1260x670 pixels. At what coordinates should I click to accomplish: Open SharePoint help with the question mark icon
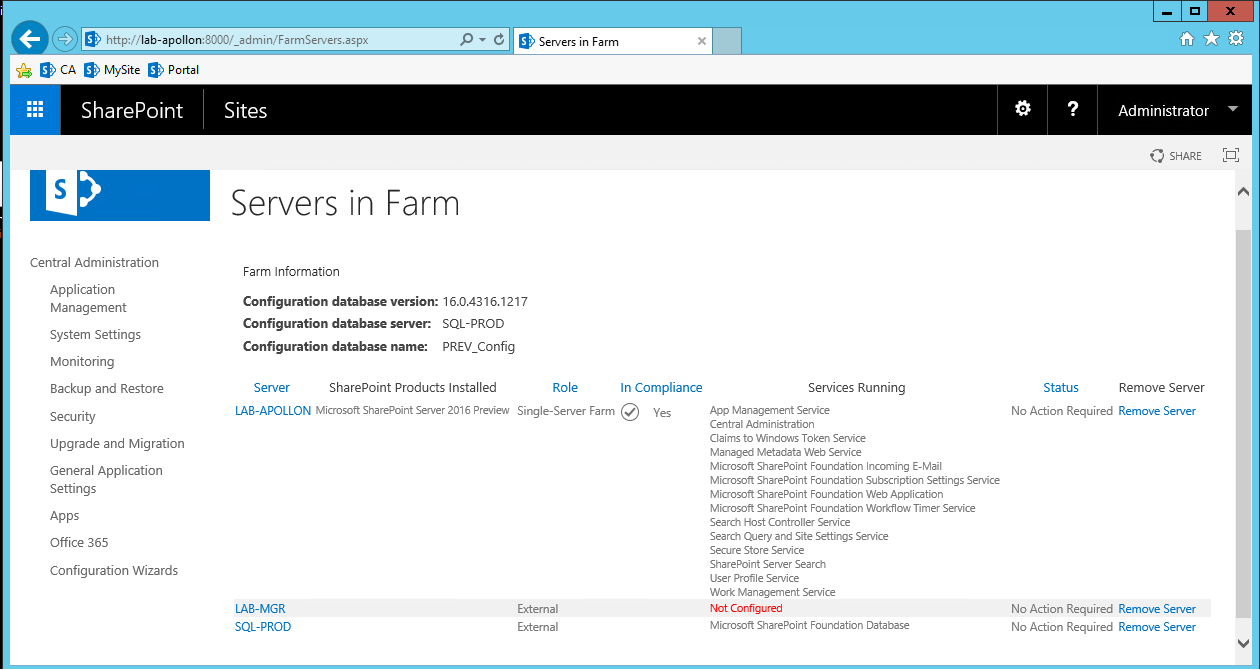pos(1072,109)
